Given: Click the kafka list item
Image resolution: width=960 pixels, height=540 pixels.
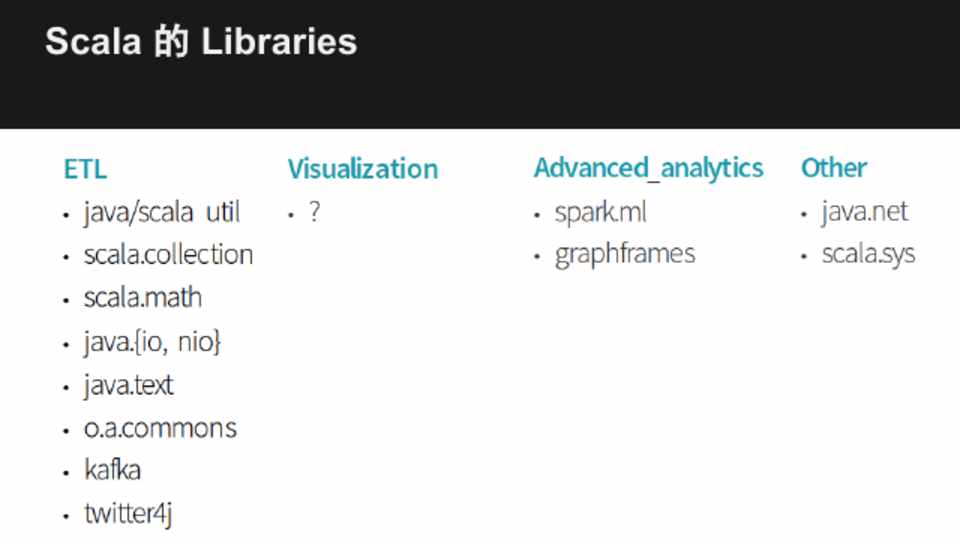Looking at the screenshot, I should click(x=112, y=471).
